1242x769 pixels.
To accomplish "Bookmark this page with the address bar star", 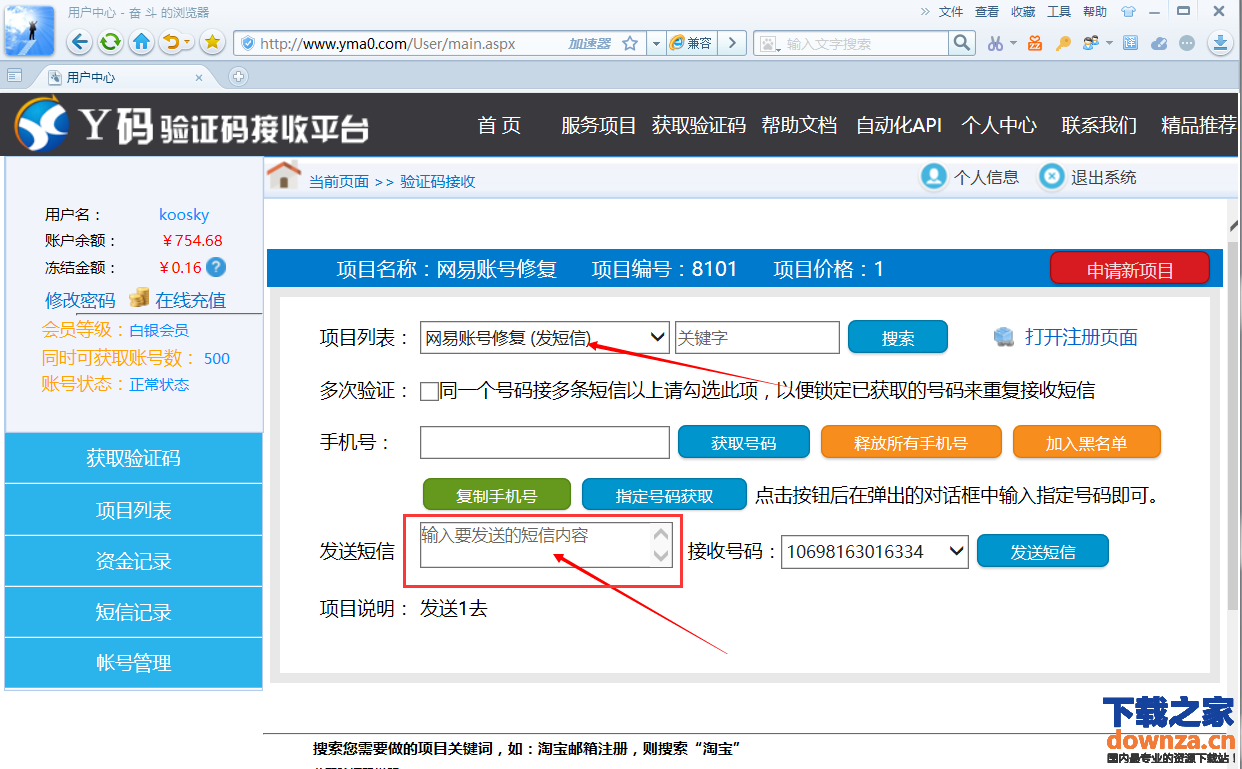I will 630,44.
